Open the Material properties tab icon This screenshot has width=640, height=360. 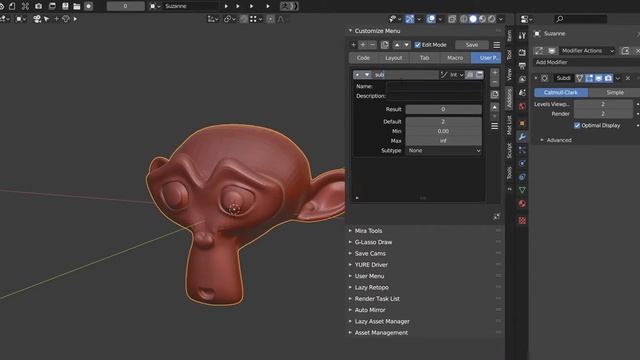click(x=522, y=204)
